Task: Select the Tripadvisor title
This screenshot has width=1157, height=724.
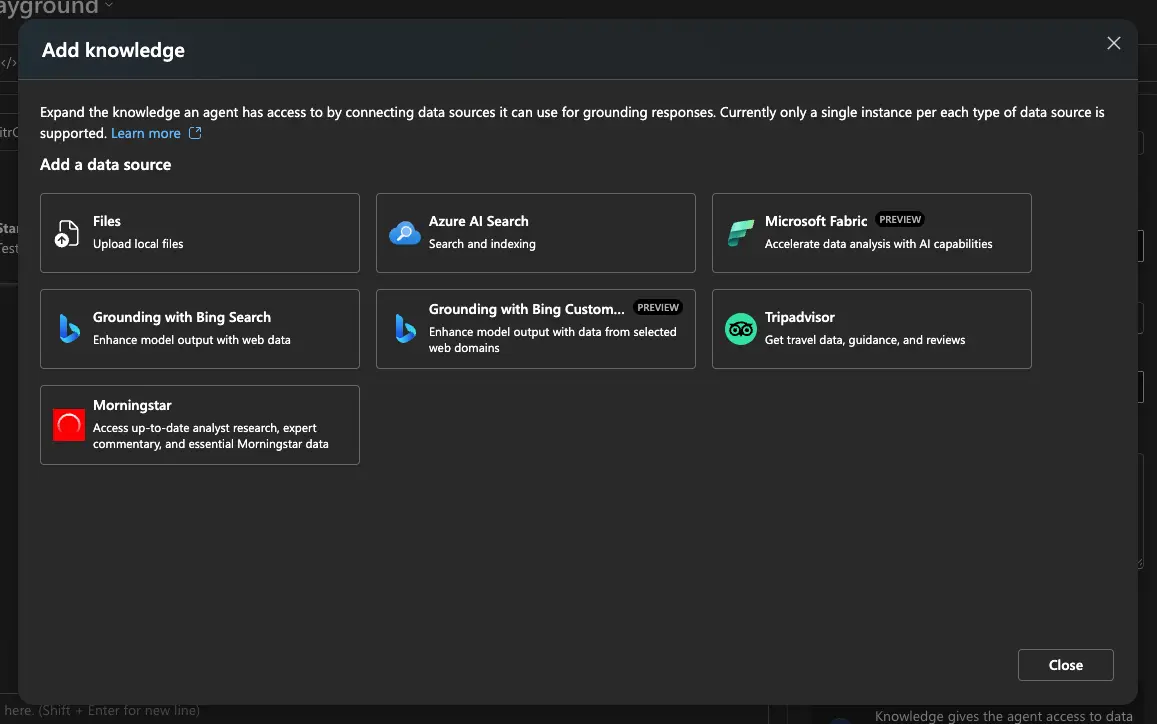Action: pyautogui.click(x=799, y=317)
